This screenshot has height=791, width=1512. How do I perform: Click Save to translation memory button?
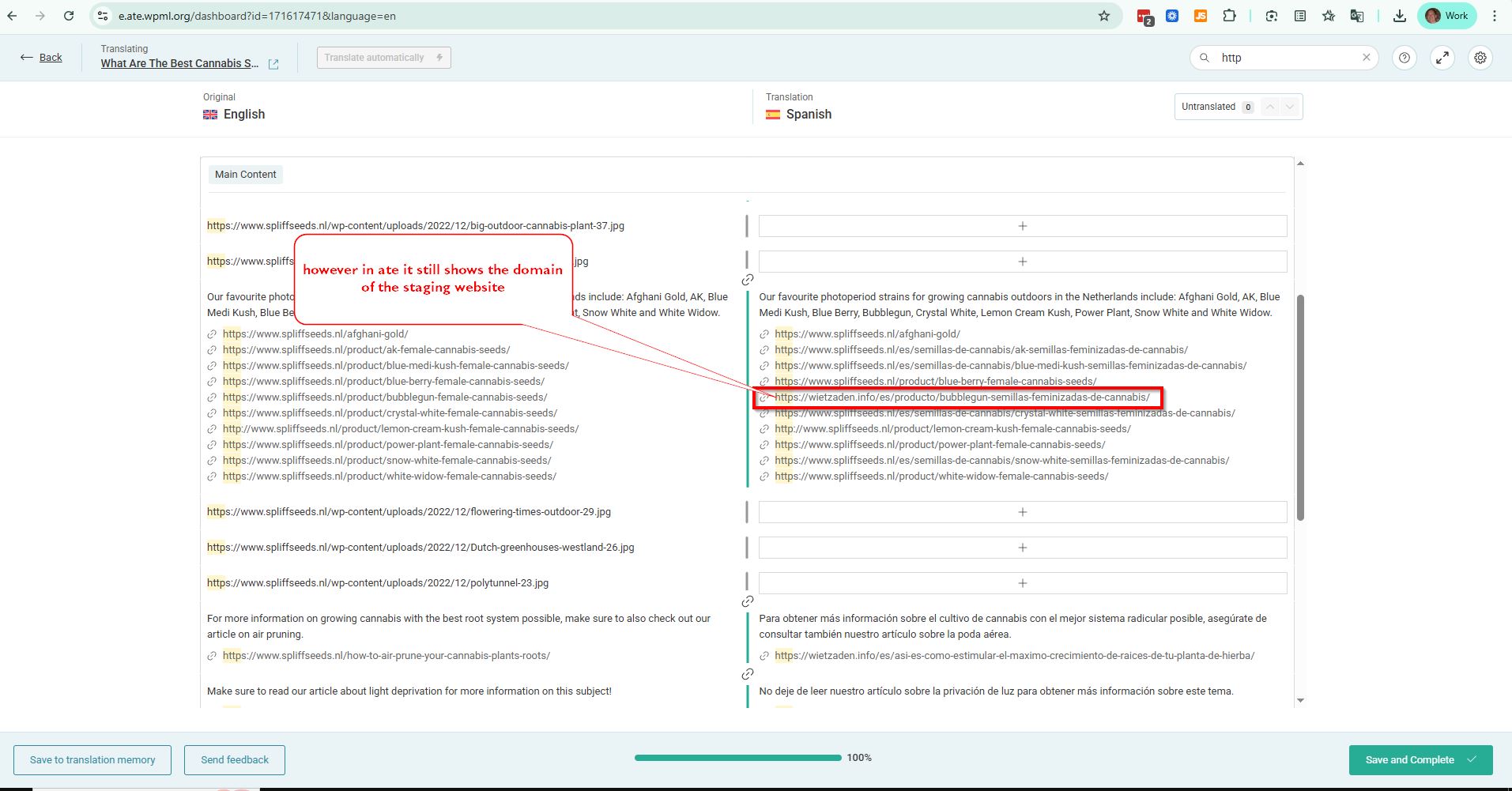92,760
